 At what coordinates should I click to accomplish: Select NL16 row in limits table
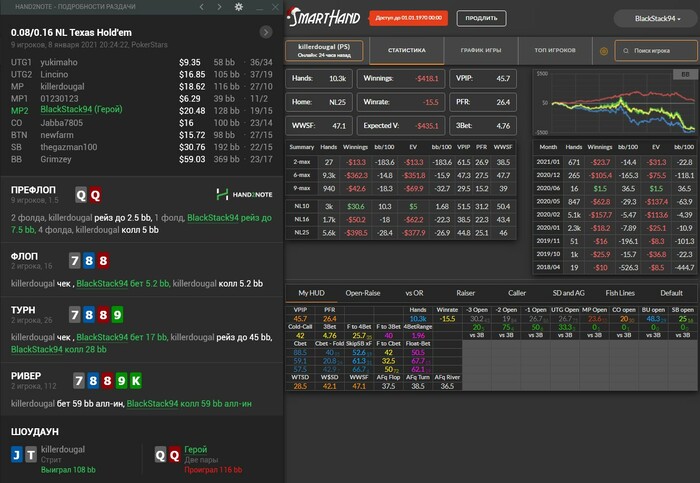click(401, 220)
